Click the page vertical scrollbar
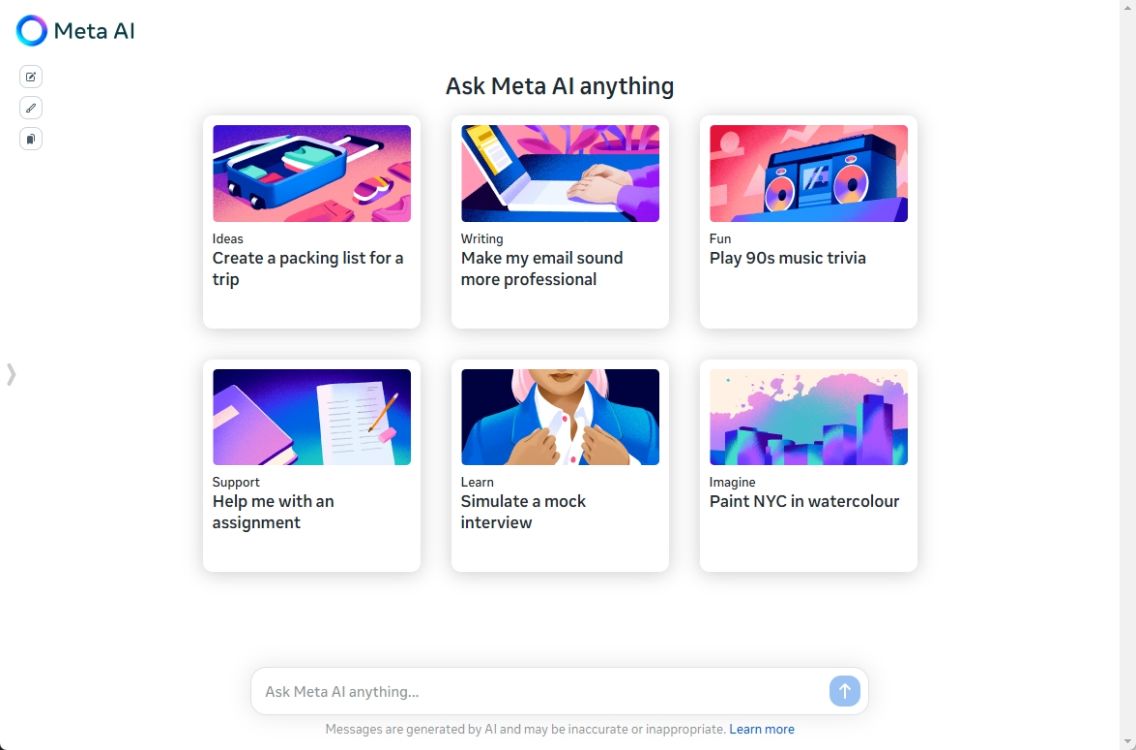 pos(1127,375)
